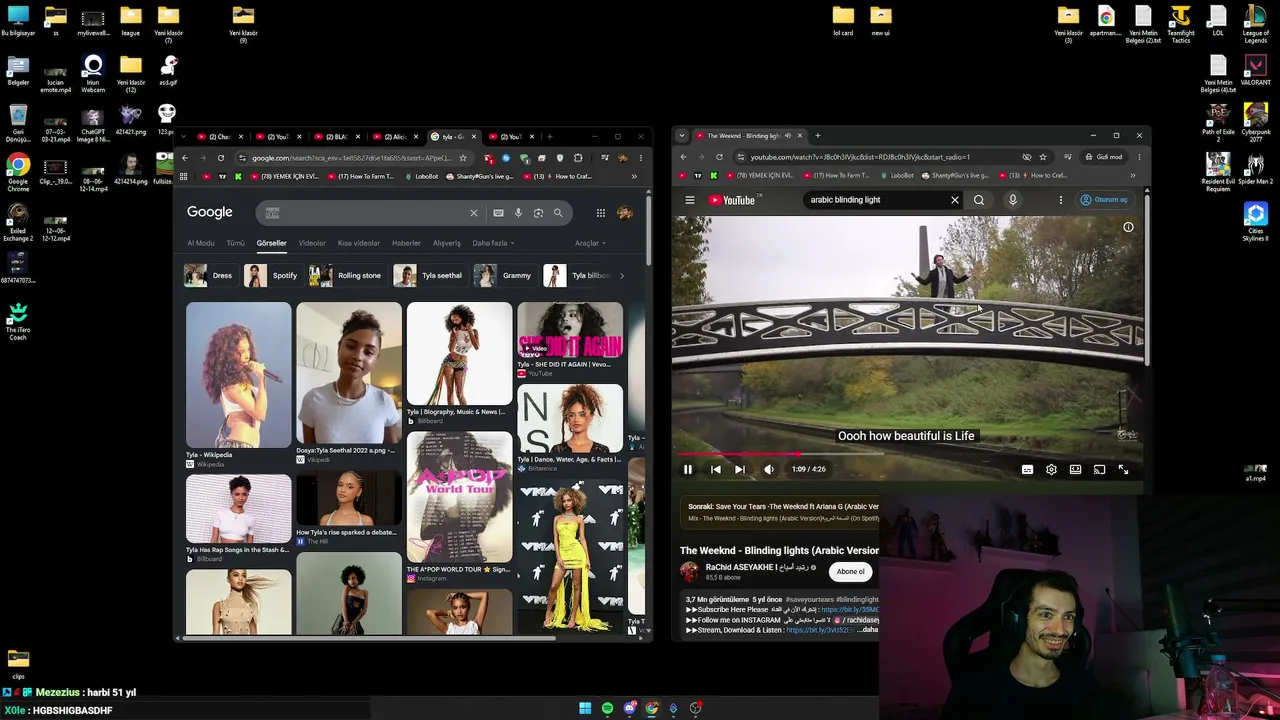Screen dimensions: 1280x720
Task: Open Google's on-screen keyboard input tool
Action: 498,213
